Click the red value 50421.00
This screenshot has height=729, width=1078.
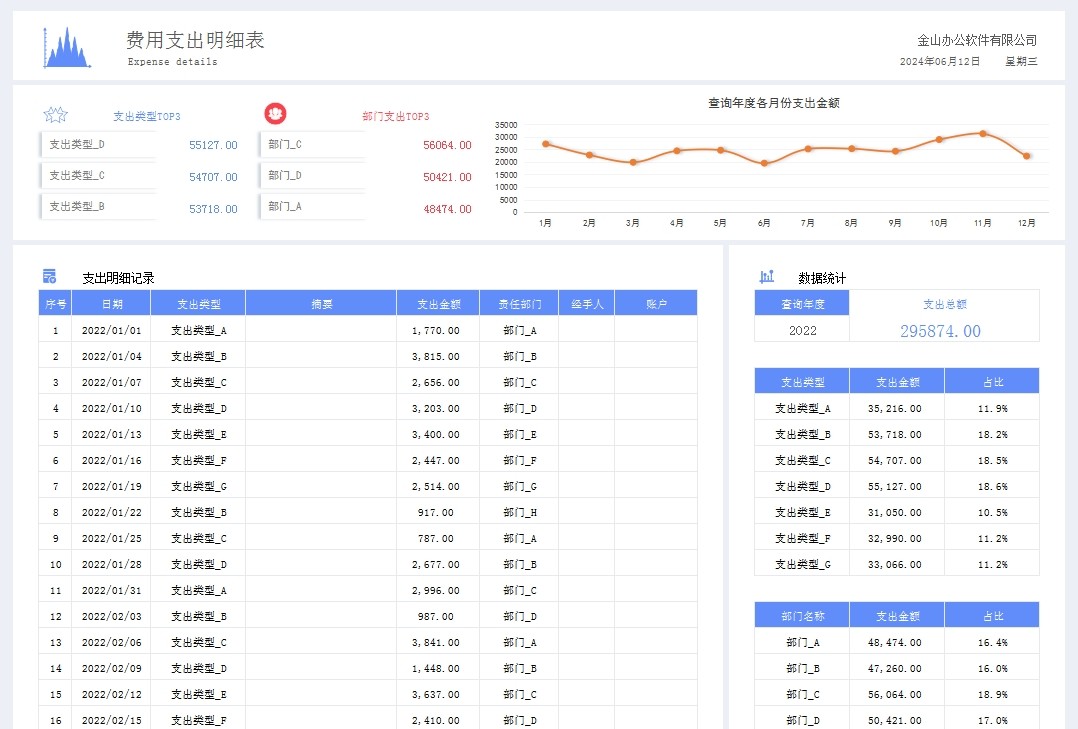pos(447,177)
